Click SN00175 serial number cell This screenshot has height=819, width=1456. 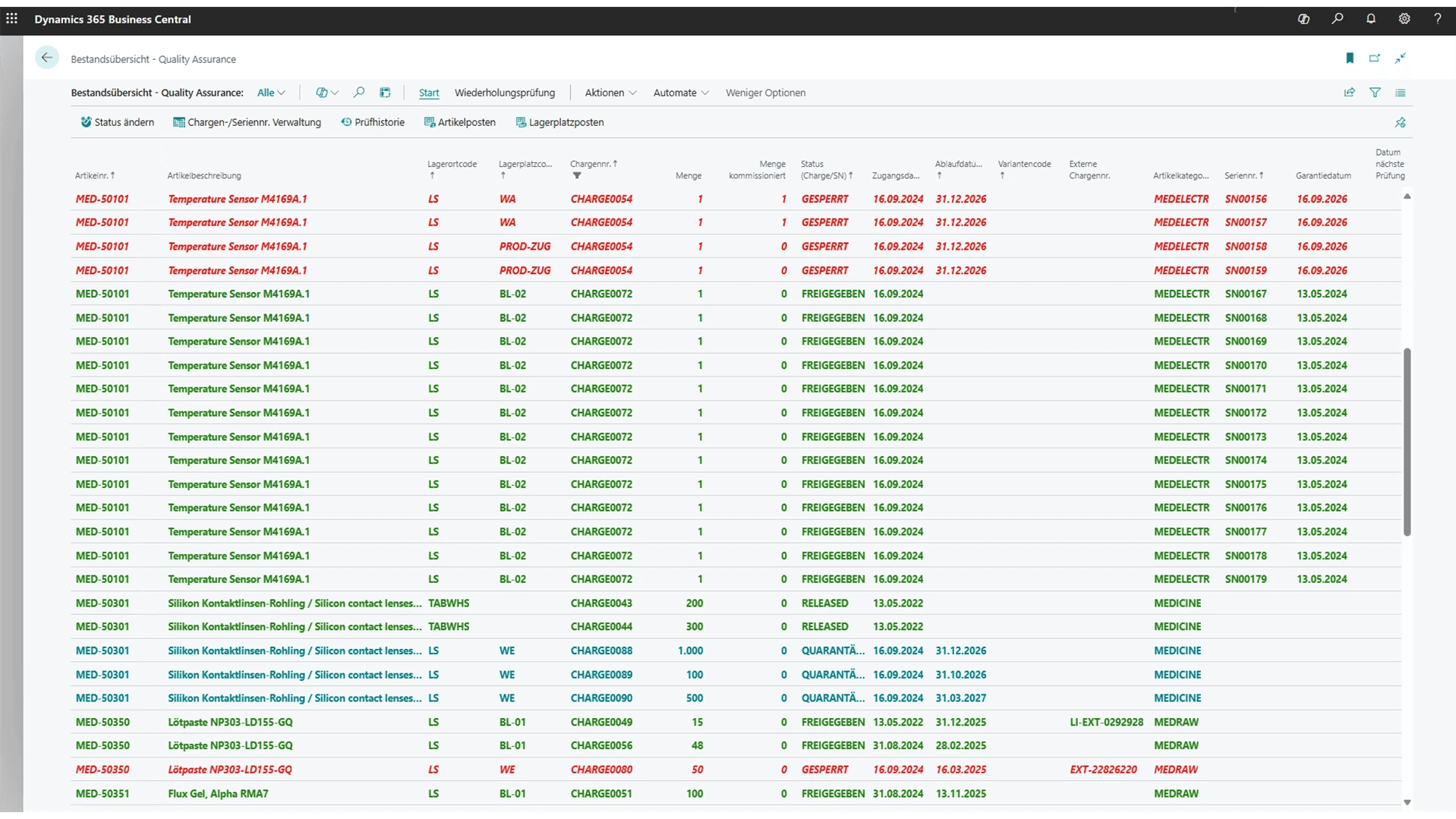pyautogui.click(x=1246, y=484)
